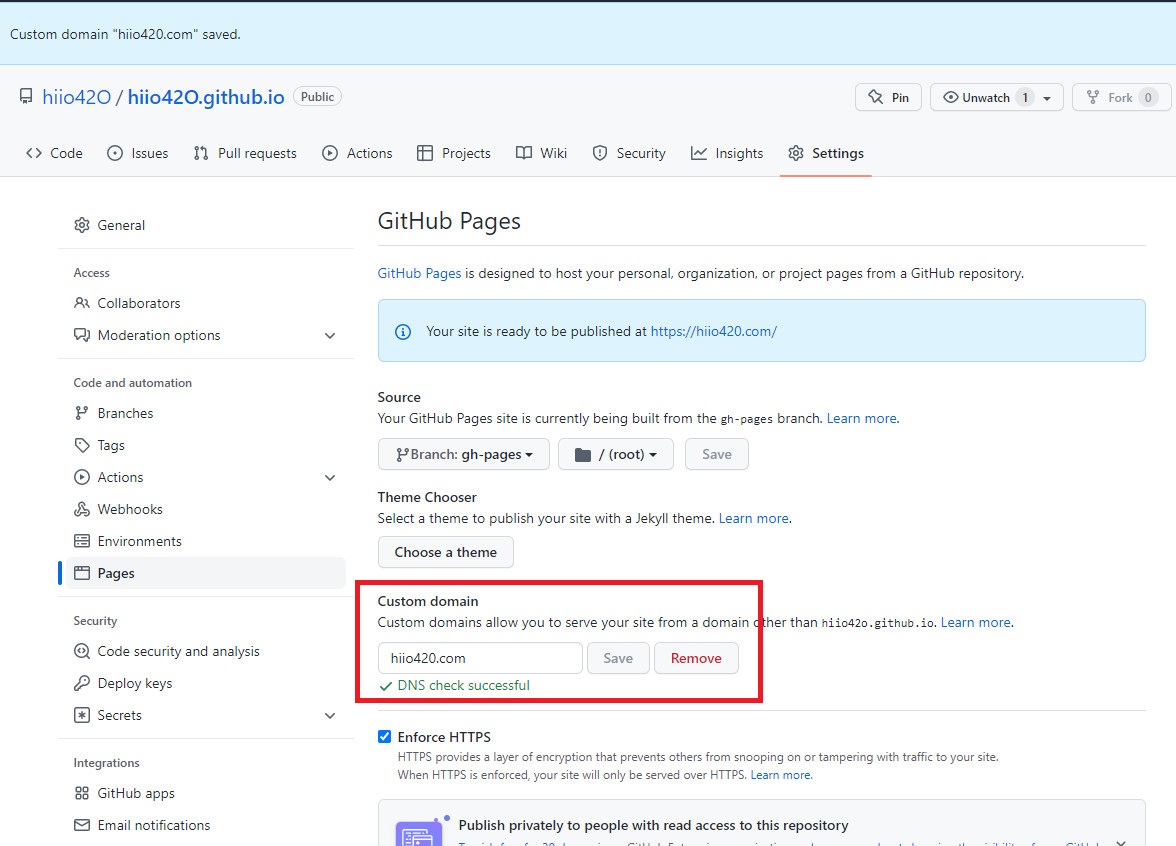Click the Actions tab play icon
Viewport: 1176px width, 846px height.
(330, 153)
